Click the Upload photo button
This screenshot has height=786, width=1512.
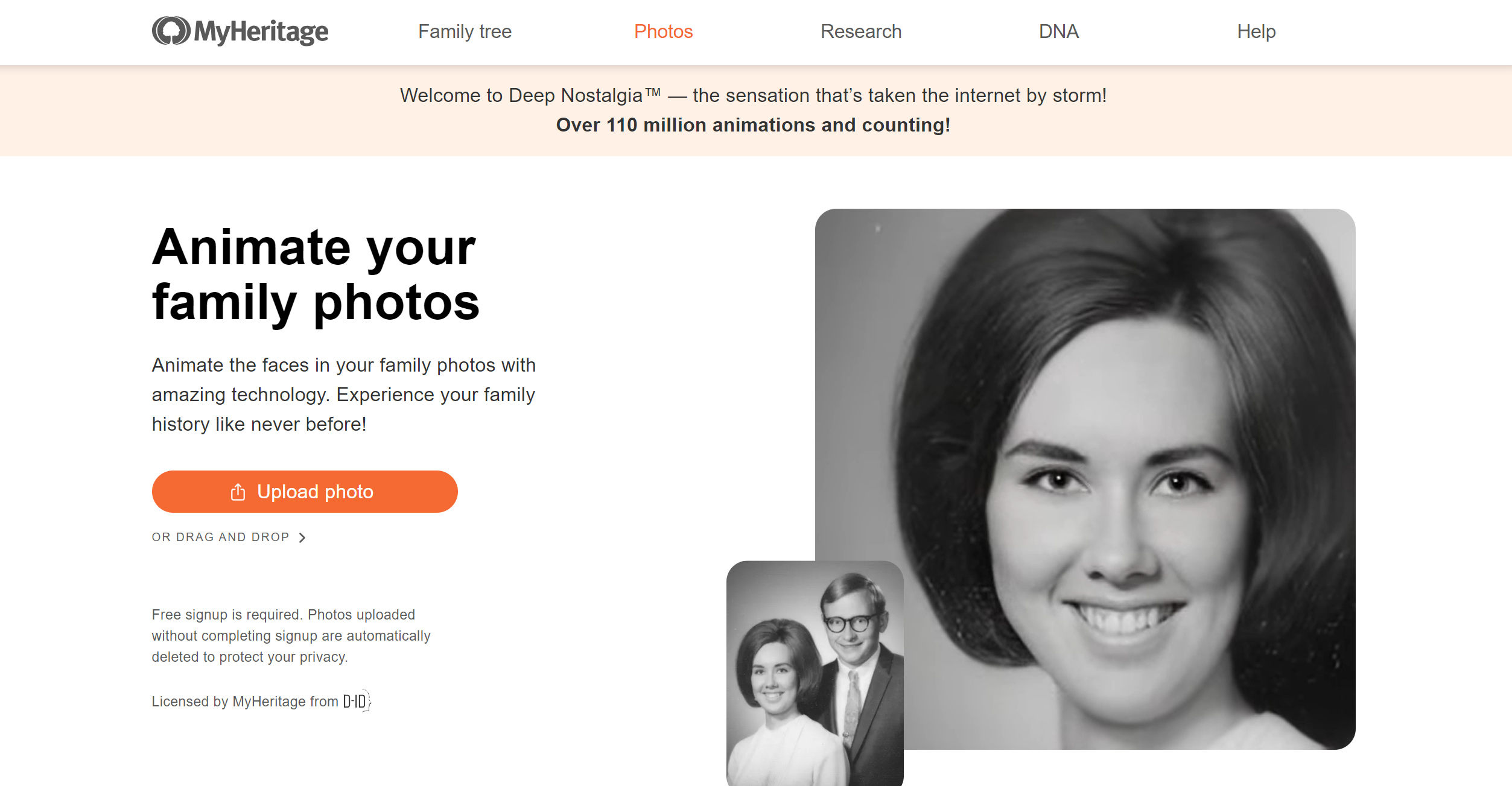pos(305,491)
